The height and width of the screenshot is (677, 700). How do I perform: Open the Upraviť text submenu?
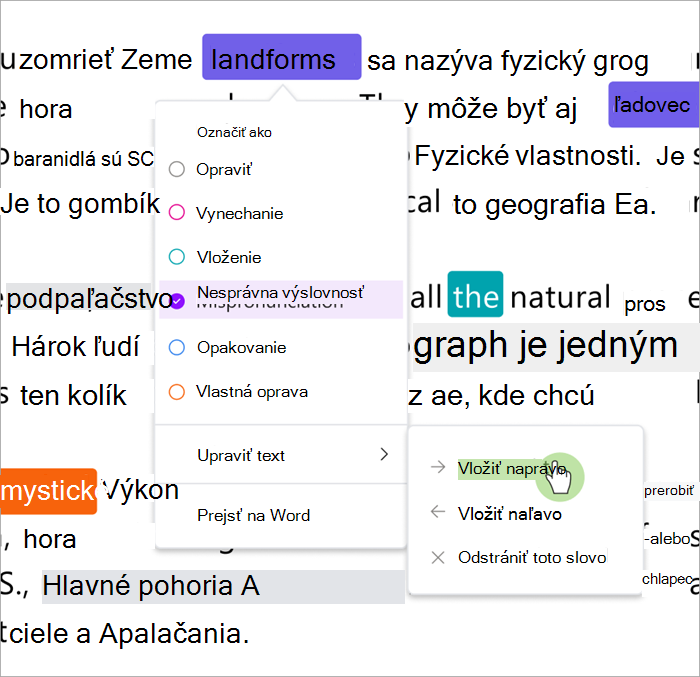point(281,455)
